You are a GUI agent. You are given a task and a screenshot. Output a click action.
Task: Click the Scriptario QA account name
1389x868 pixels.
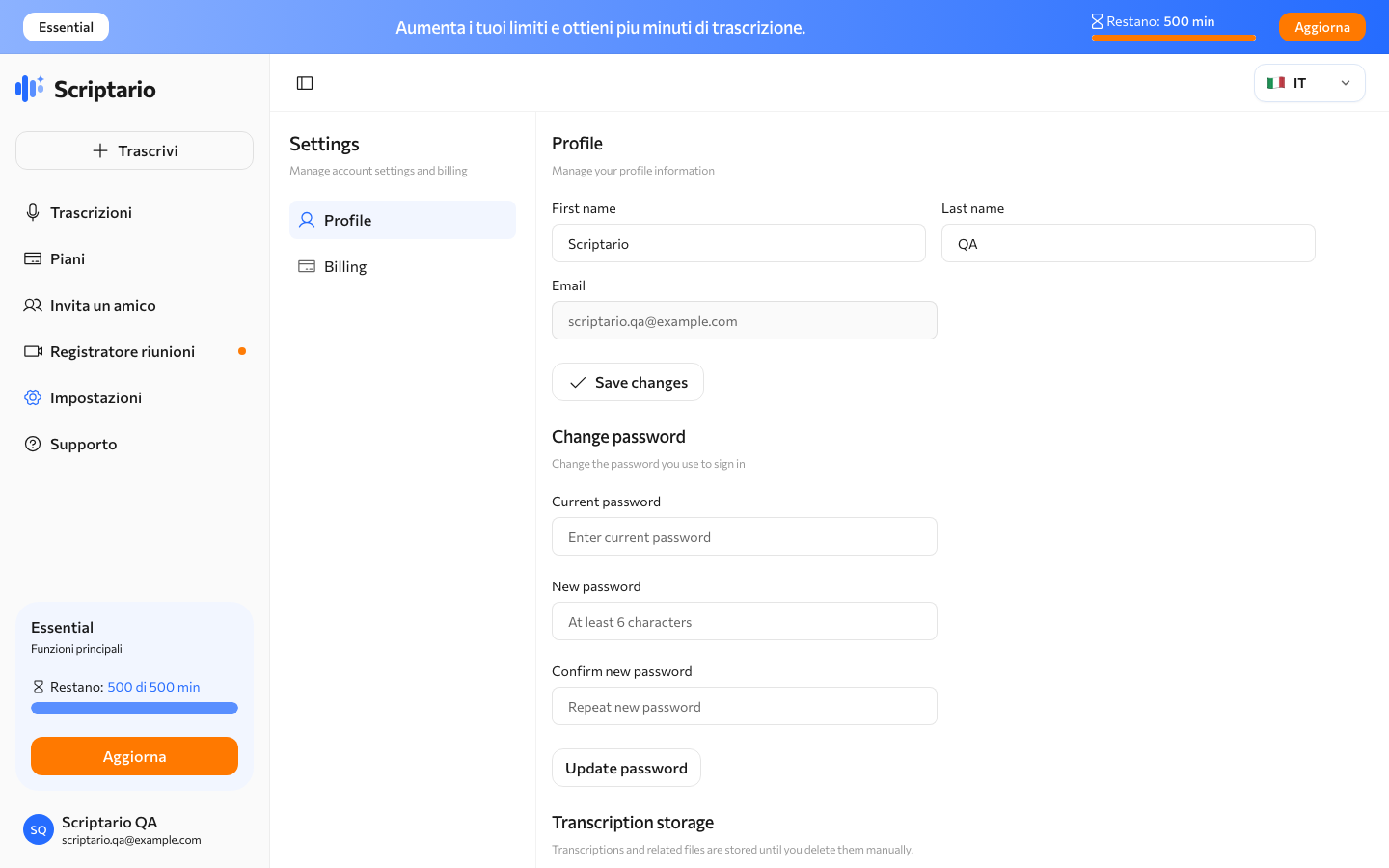tap(110, 822)
